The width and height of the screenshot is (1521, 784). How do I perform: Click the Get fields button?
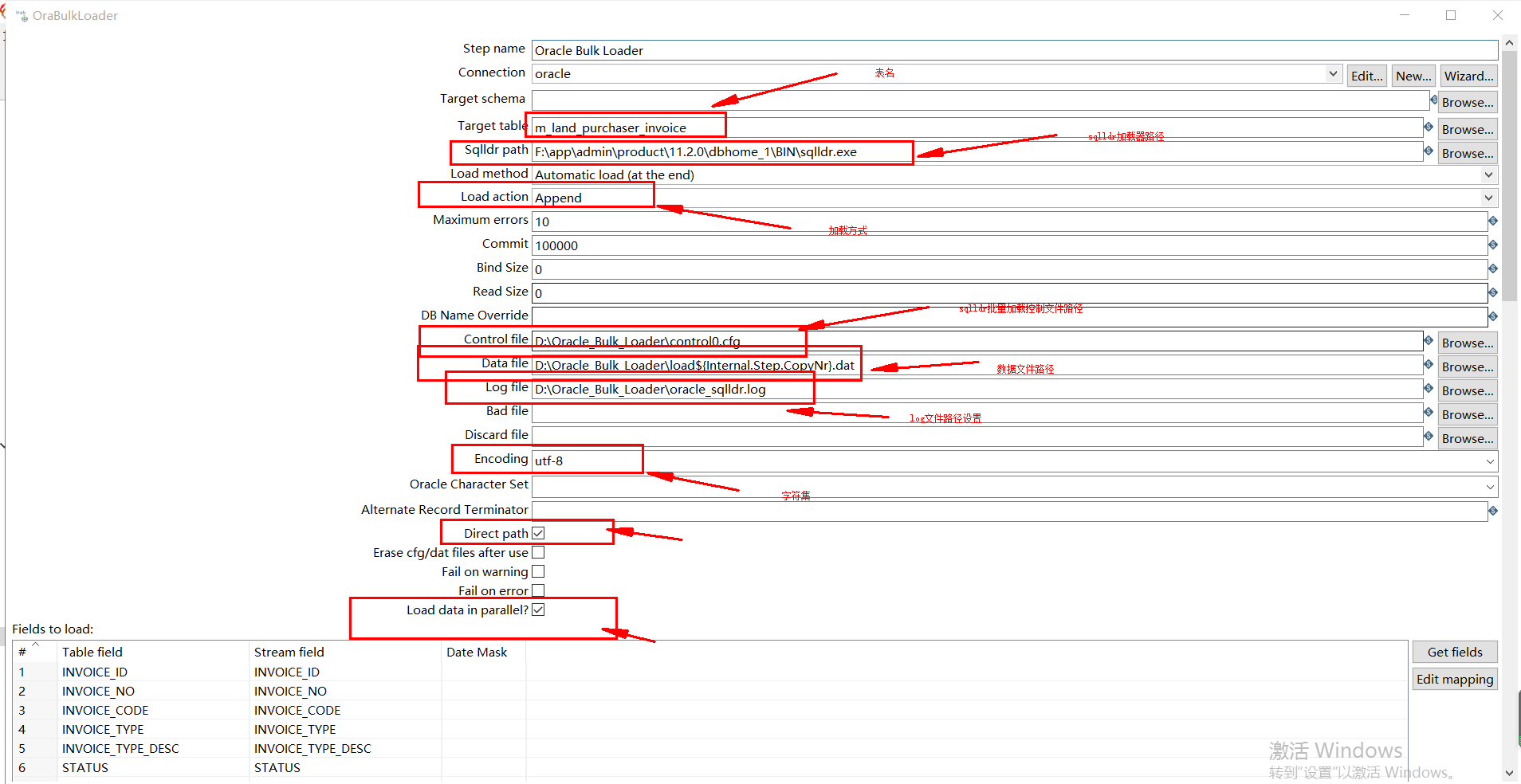point(1454,652)
